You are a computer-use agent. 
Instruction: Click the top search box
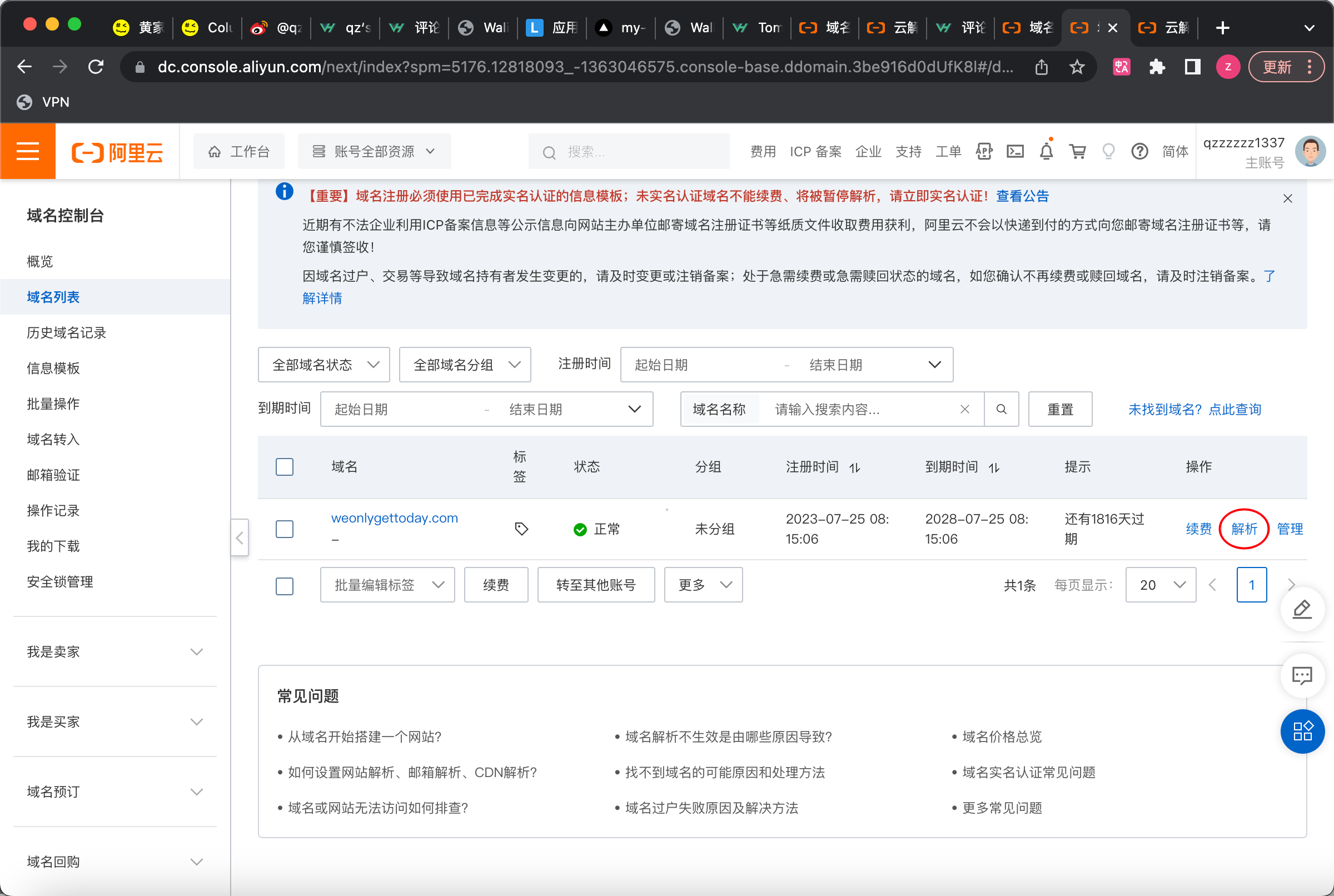(x=629, y=151)
